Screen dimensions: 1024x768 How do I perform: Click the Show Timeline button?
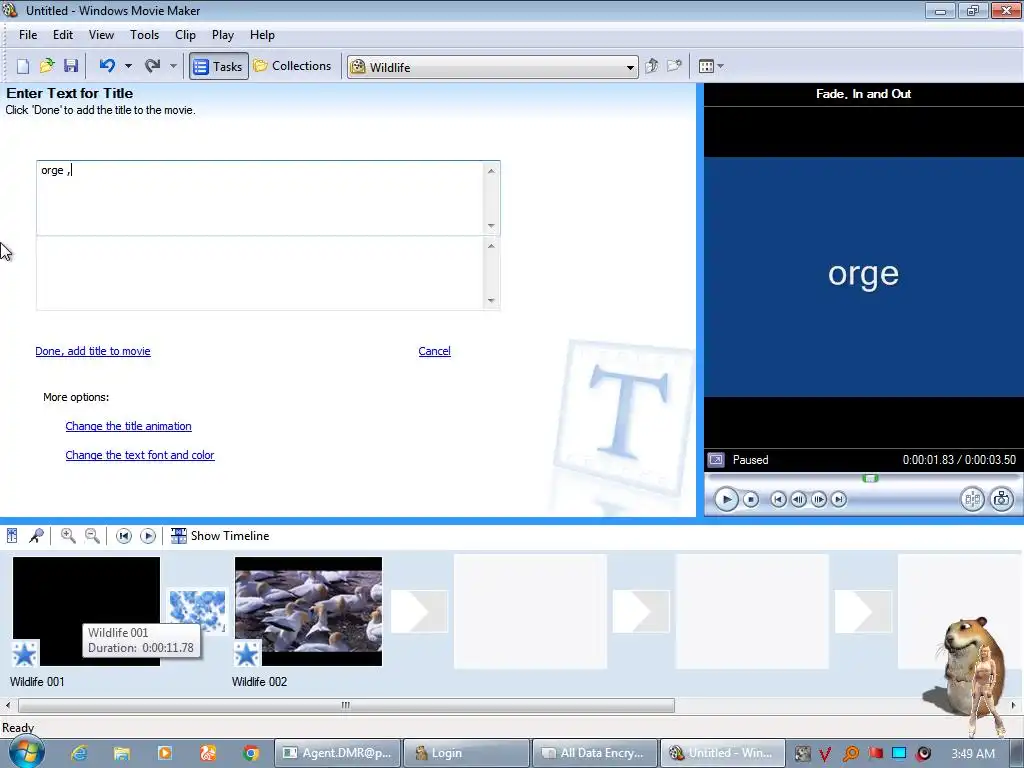pos(220,536)
